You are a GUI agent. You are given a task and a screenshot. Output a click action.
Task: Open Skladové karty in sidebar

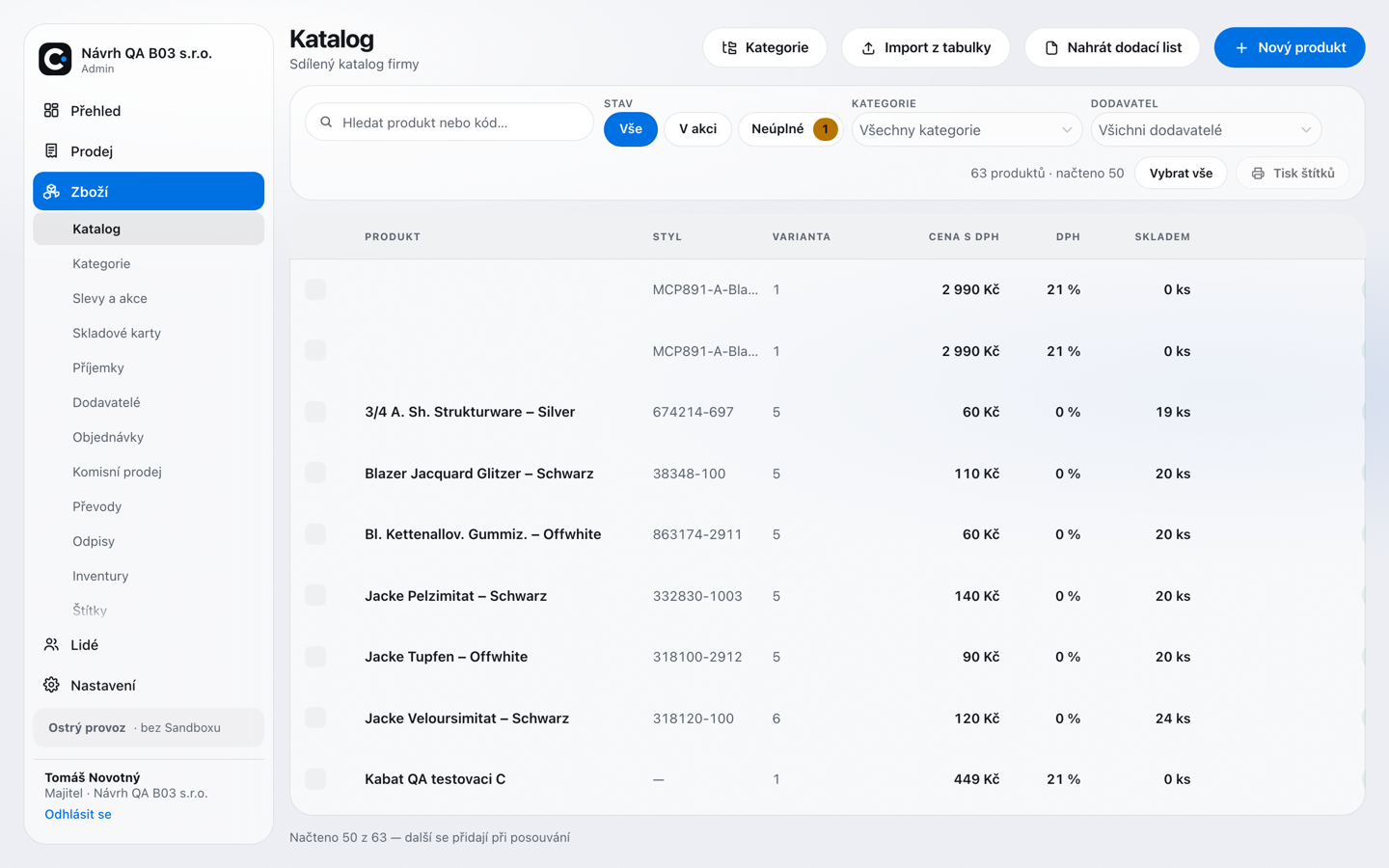(149, 333)
